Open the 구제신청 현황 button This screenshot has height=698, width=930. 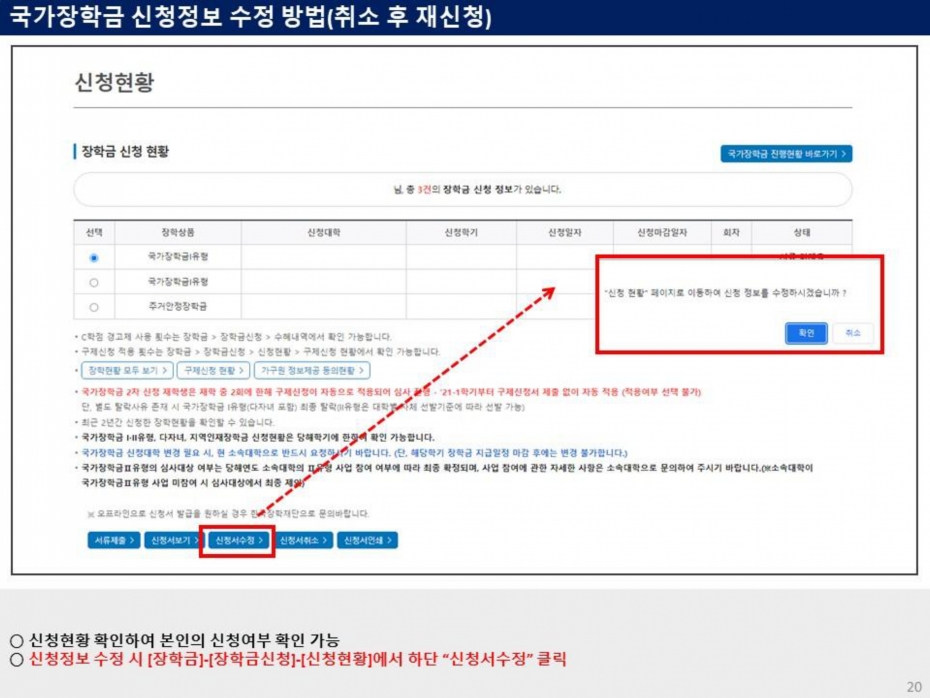click(x=209, y=370)
